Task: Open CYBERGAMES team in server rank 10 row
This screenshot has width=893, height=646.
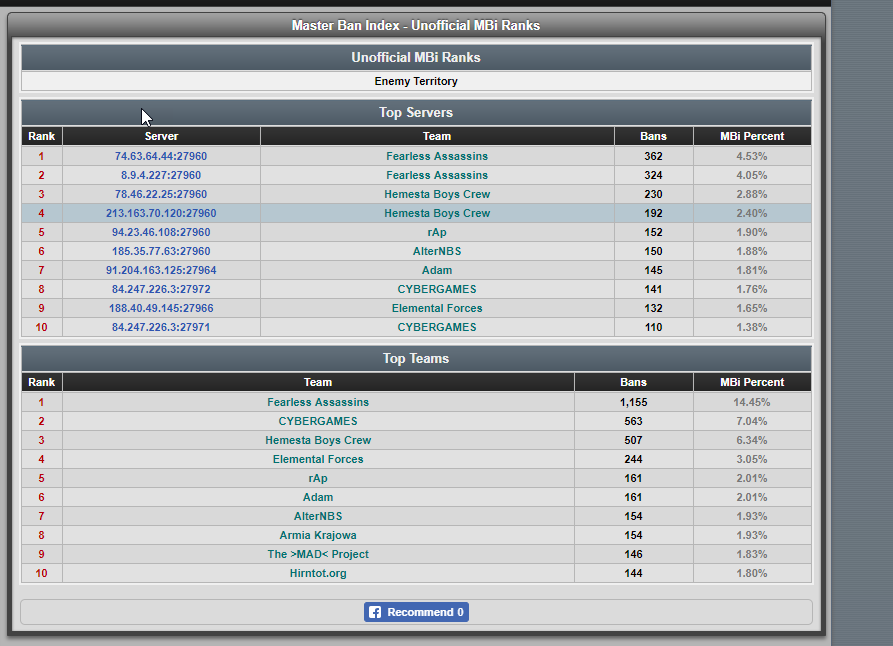Action: coord(437,328)
